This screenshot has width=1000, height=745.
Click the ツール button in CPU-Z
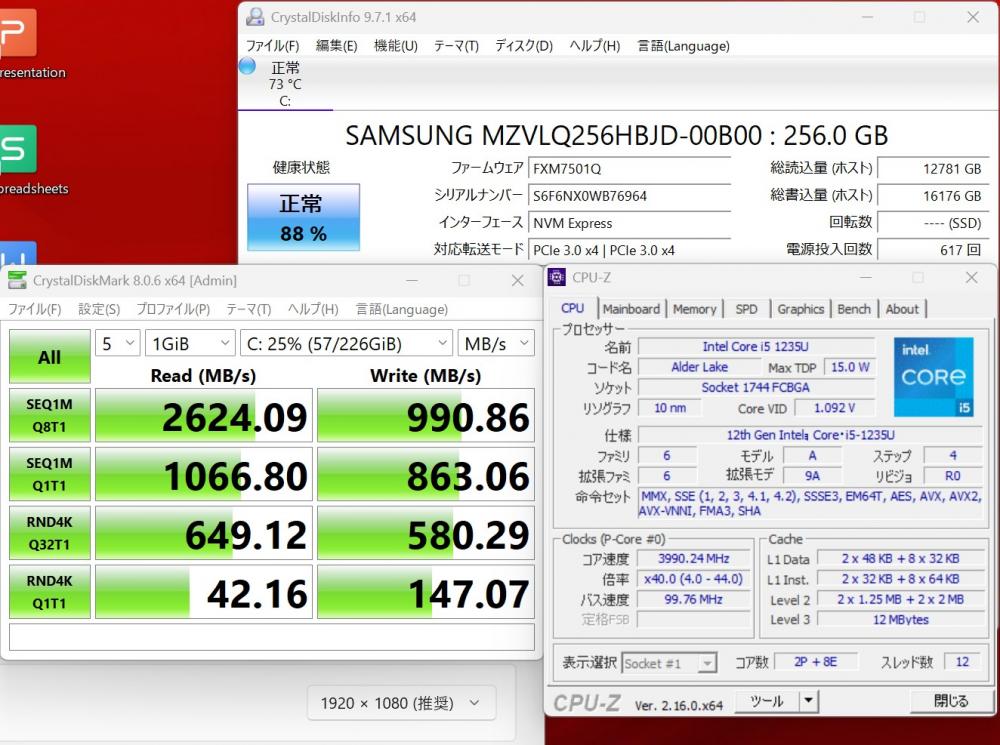click(767, 700)
